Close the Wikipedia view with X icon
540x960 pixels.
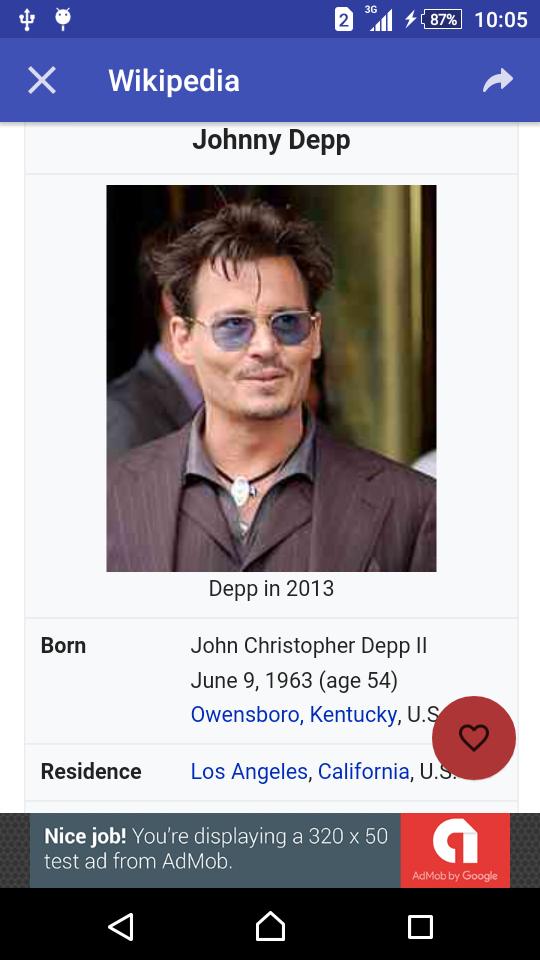coord(42,80)
